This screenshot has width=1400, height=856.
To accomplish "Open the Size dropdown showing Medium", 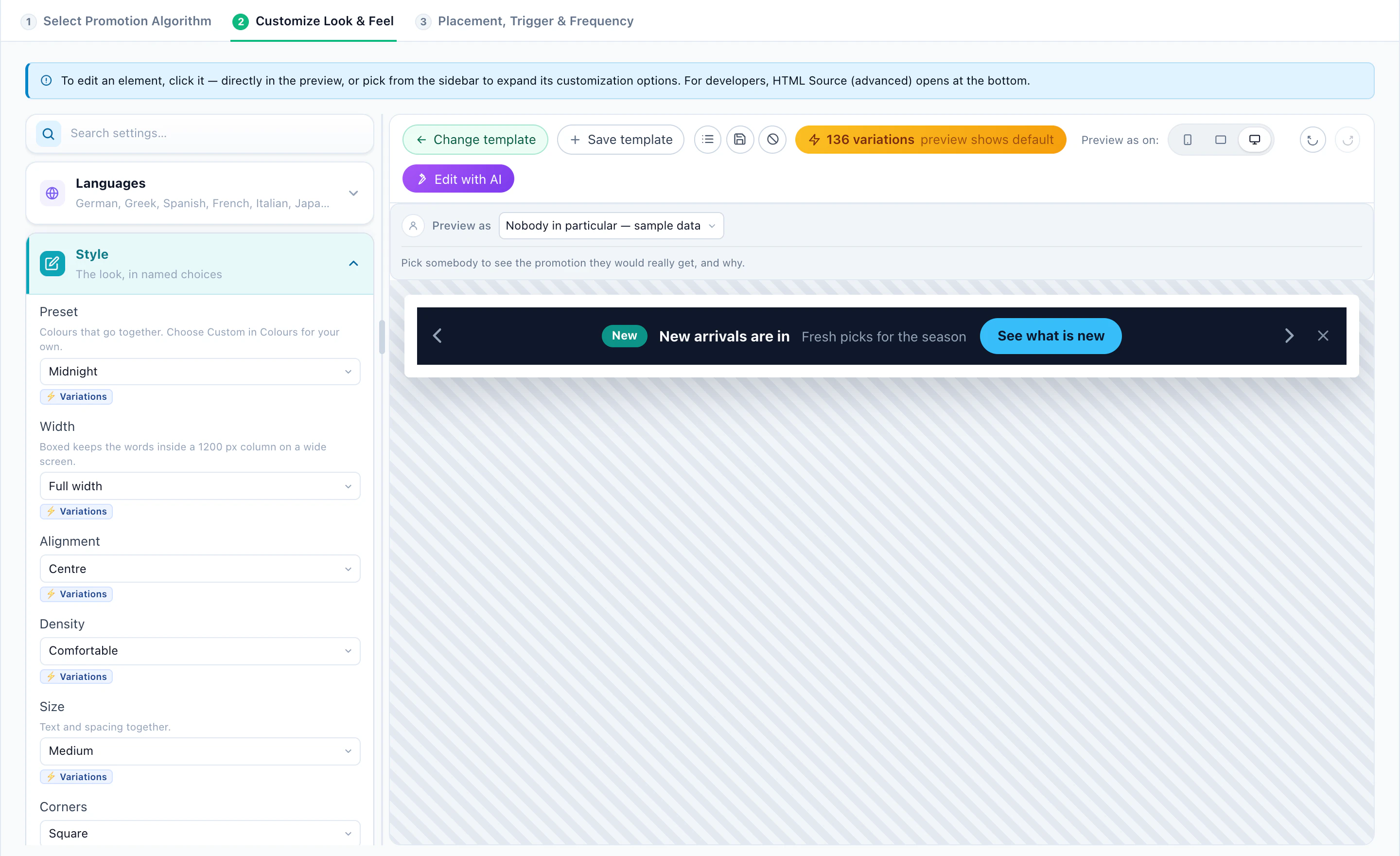I will 200,751.
